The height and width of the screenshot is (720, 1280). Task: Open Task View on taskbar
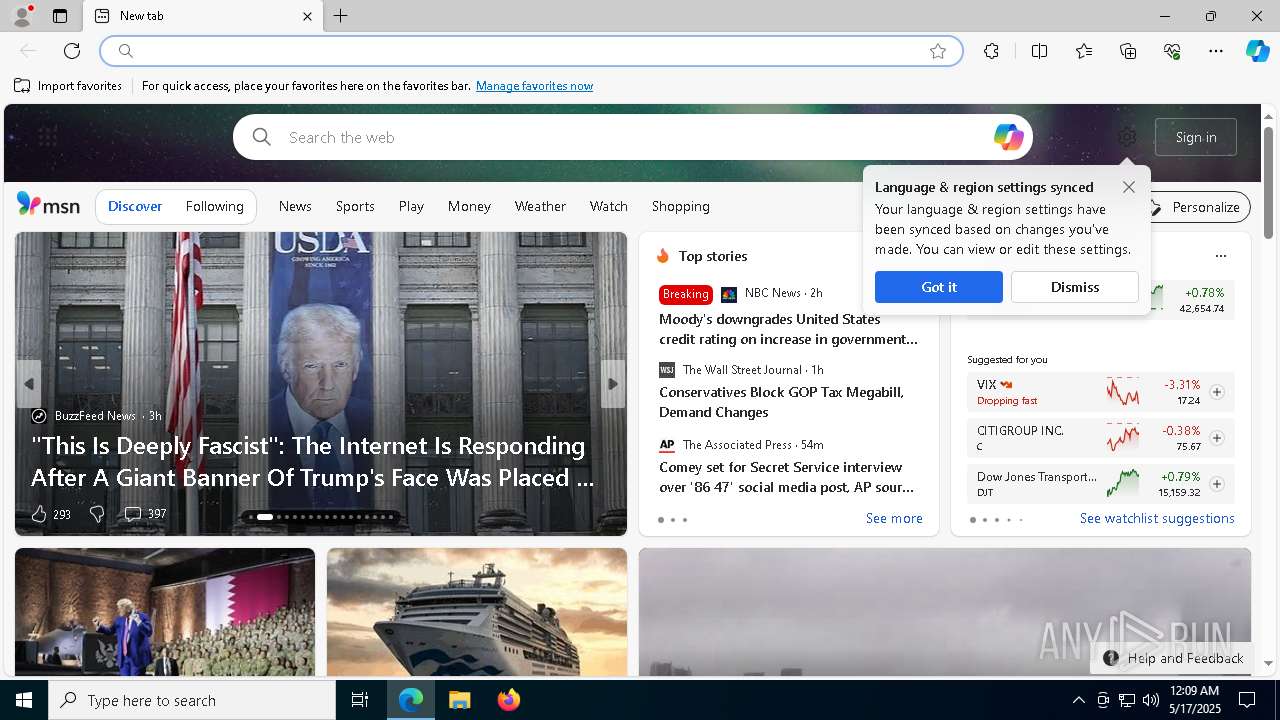360,700
